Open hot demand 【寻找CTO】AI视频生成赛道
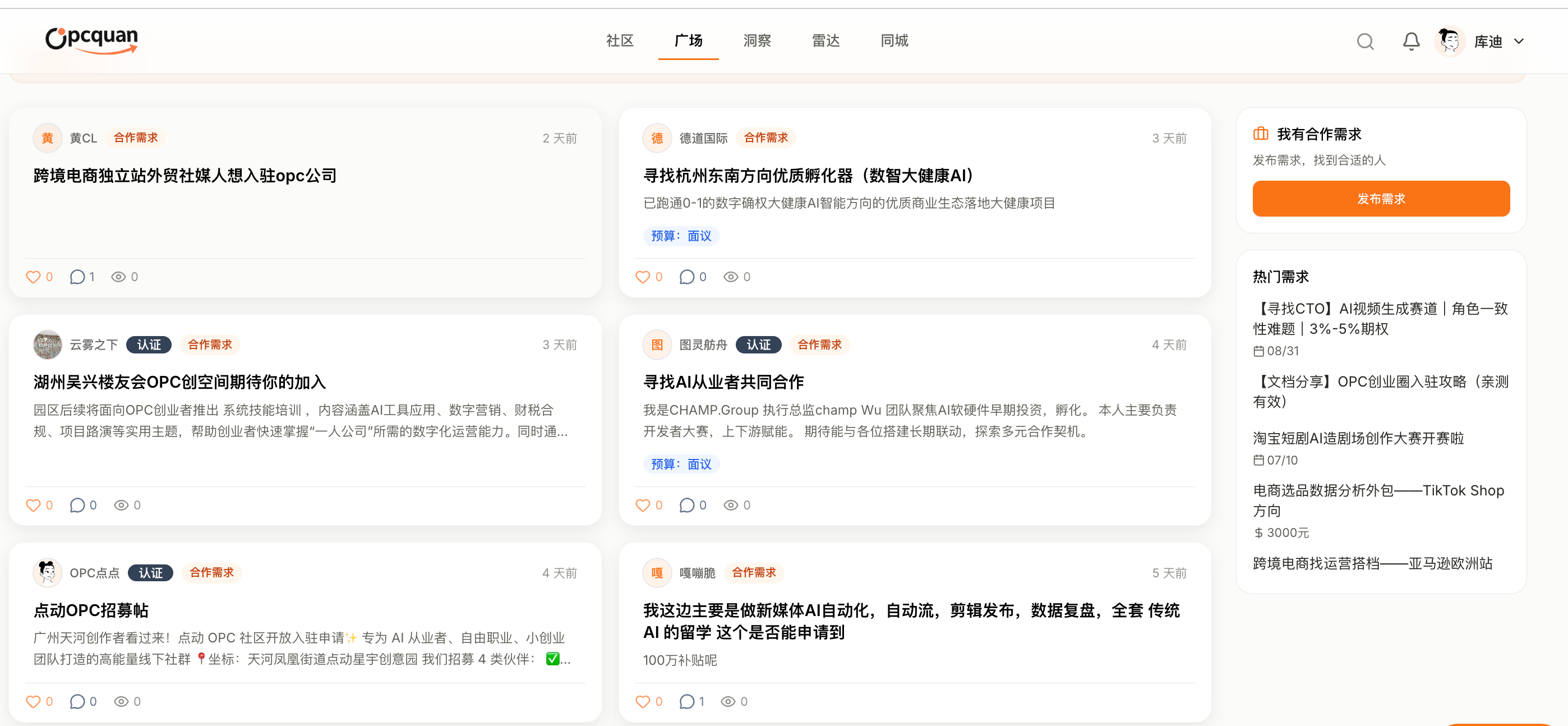 (1380, 319)
